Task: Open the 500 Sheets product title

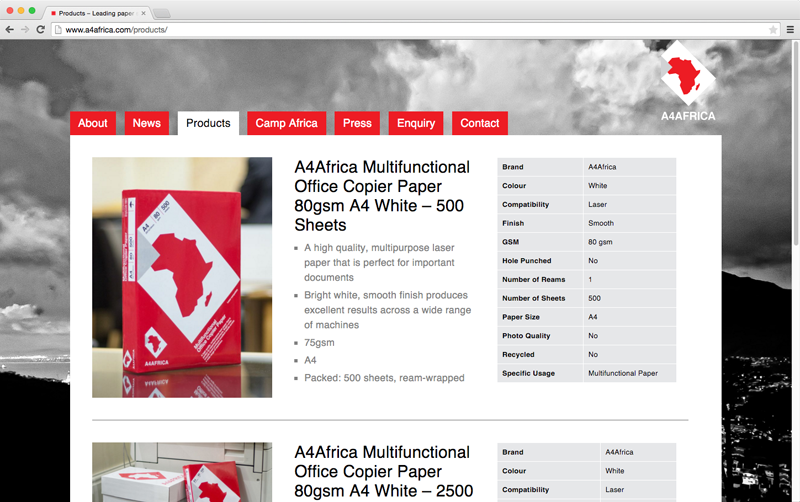Action: pyautogui.click(x=382, y=196)
